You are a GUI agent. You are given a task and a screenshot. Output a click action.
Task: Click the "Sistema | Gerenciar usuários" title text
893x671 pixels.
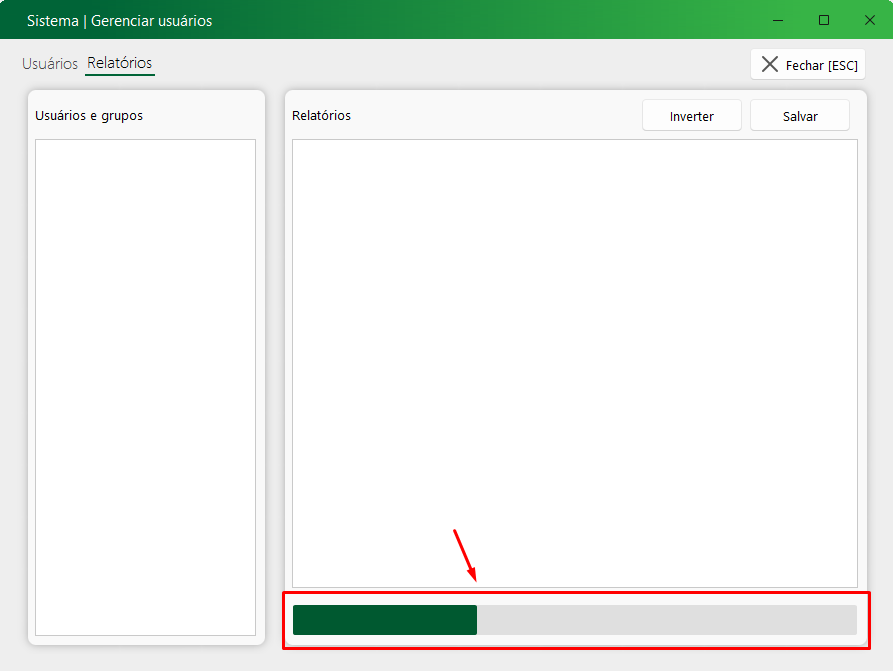click(119, 20)
